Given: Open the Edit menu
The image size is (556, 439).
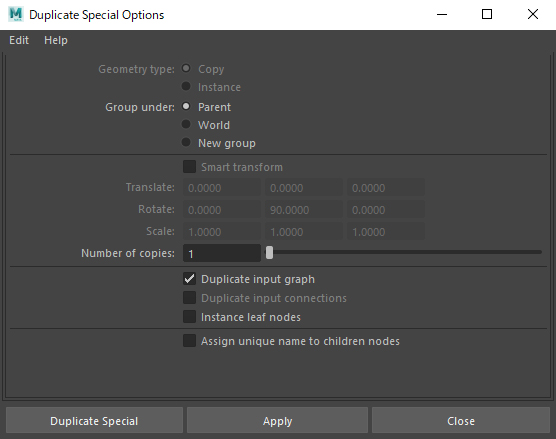Looking at the screenshot, I should point(19,40).
